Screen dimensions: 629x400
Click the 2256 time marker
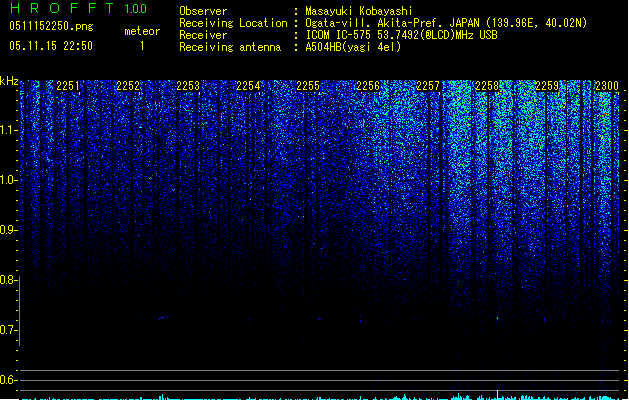tap(368, 86)
